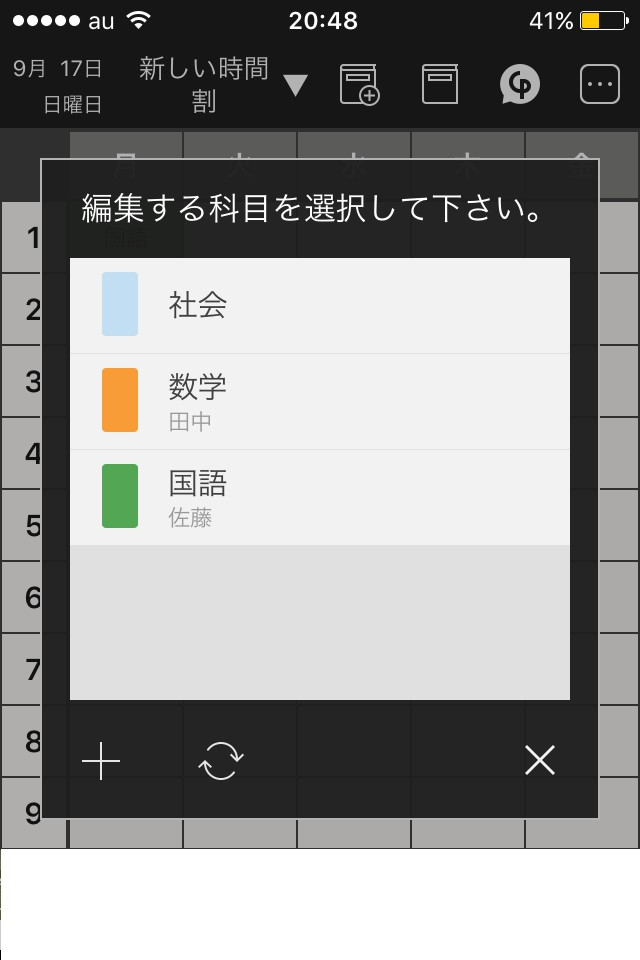Tap the refresh arrows icon
This screenshot has height=960, width=640.
point(220,762)
